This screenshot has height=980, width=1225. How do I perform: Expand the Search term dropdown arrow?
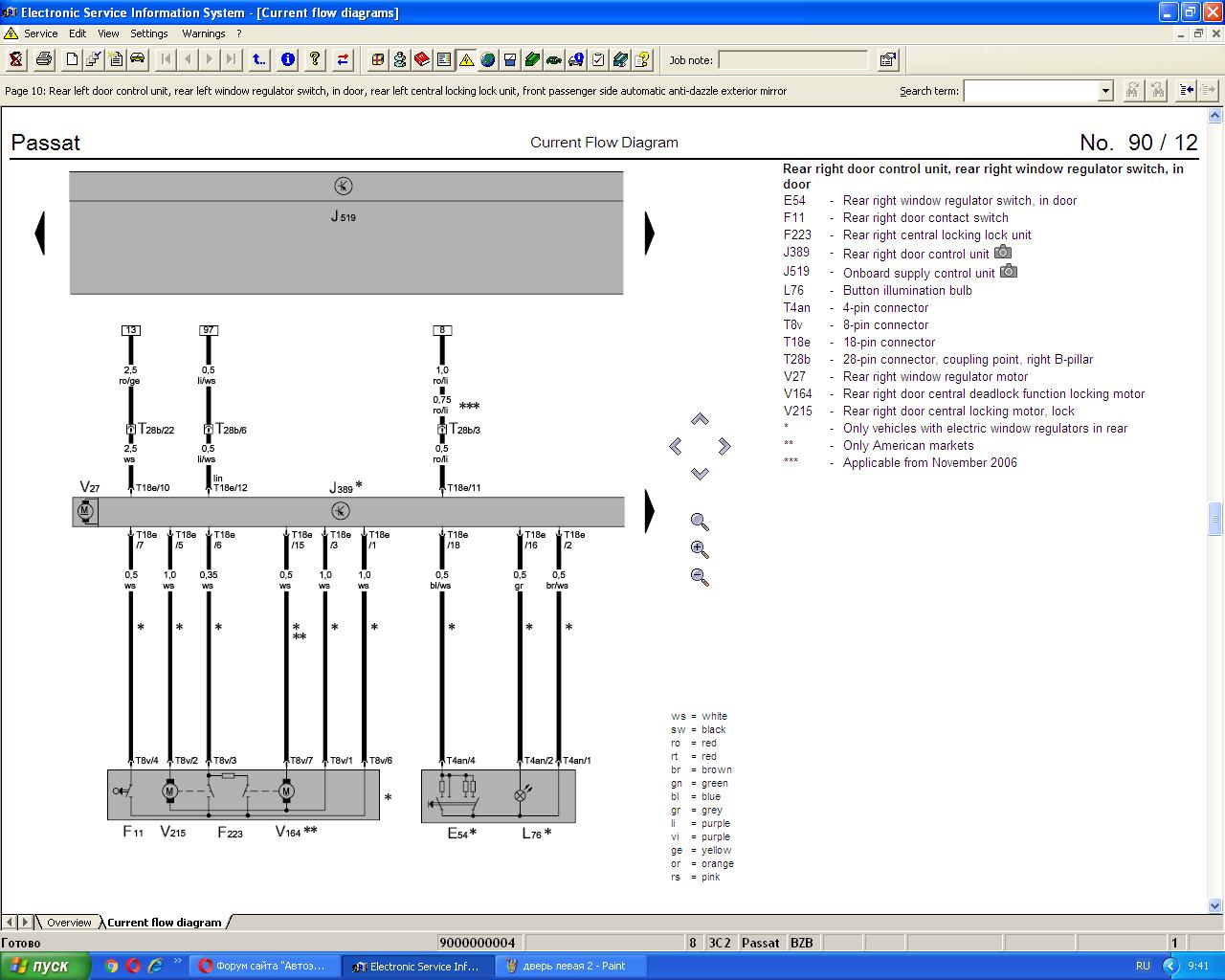[x=1106, y=91]
